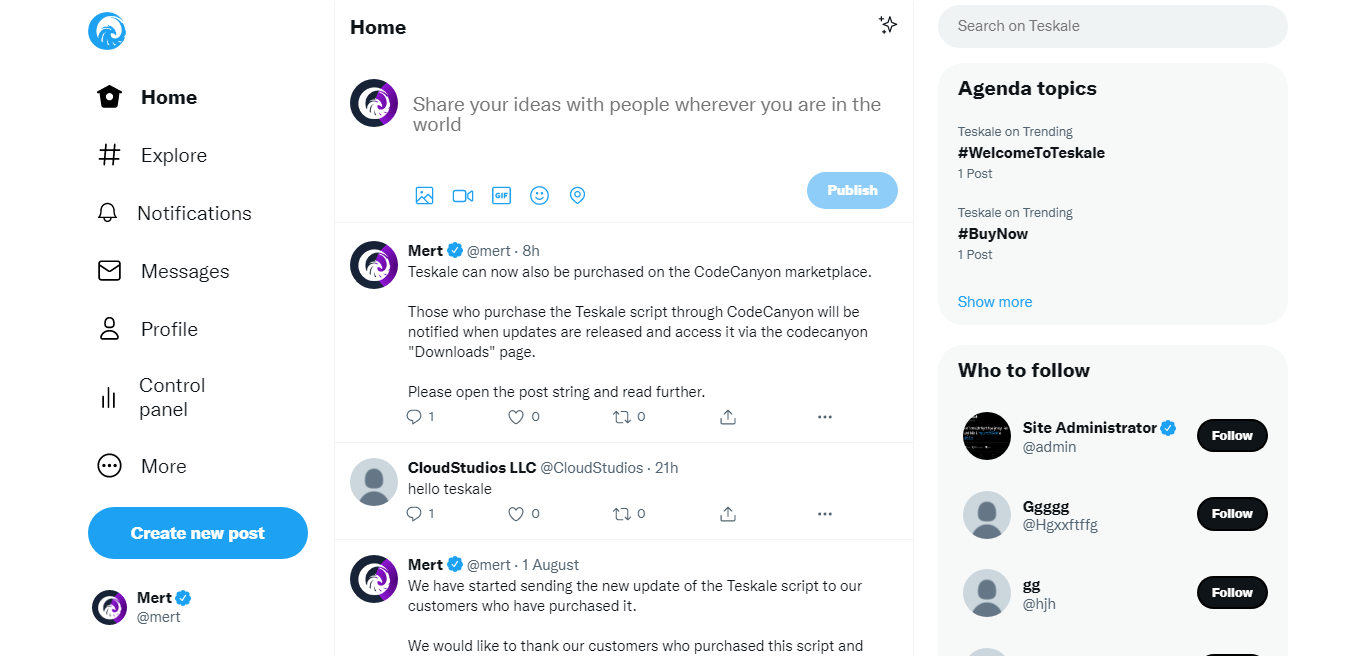The height and width of the screenshot is (656, 1346).
Task: Click Show more under Agenda topics
Action: click(994, 302)
